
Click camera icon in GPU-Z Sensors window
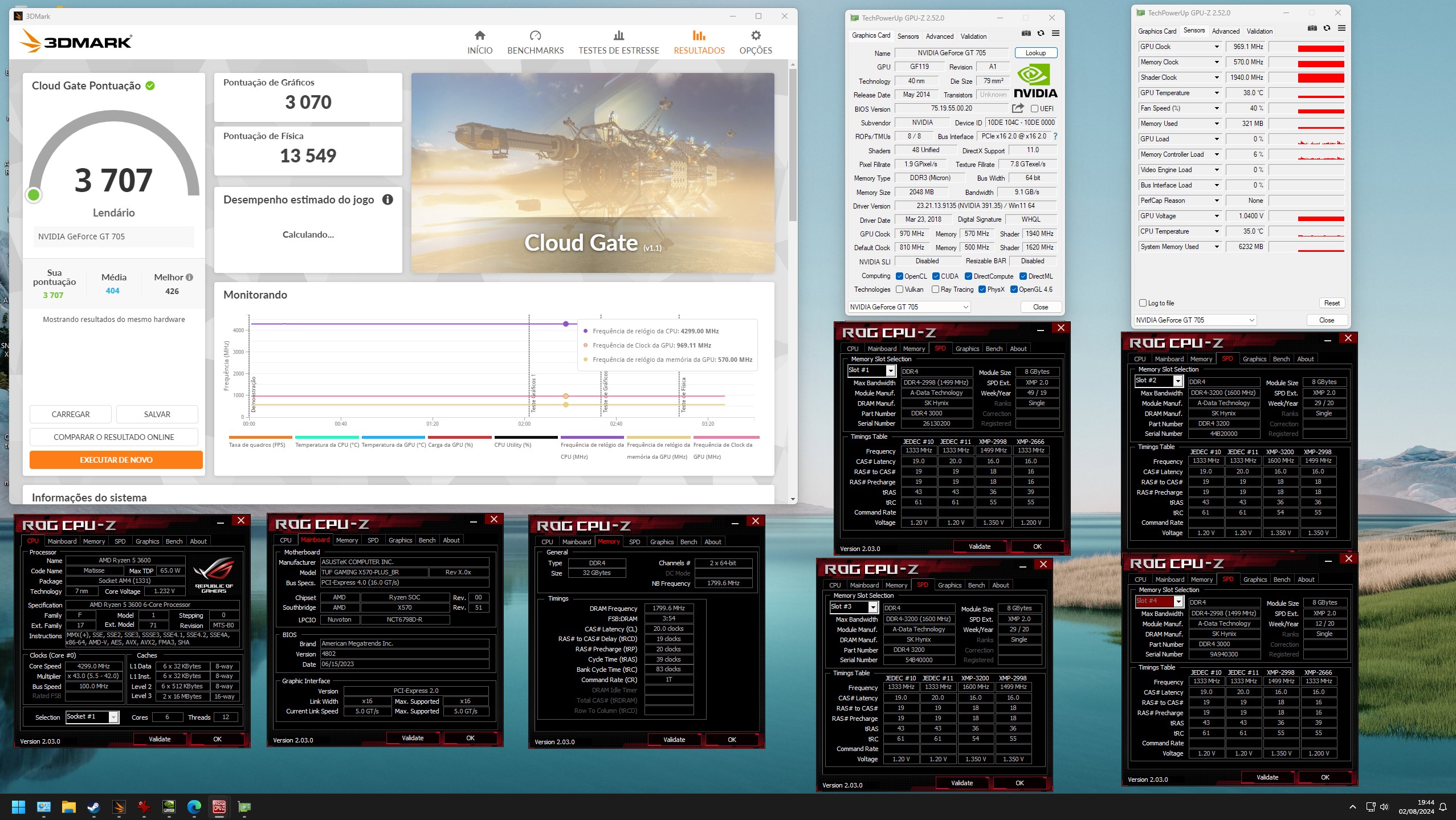tap(1312, 28)
